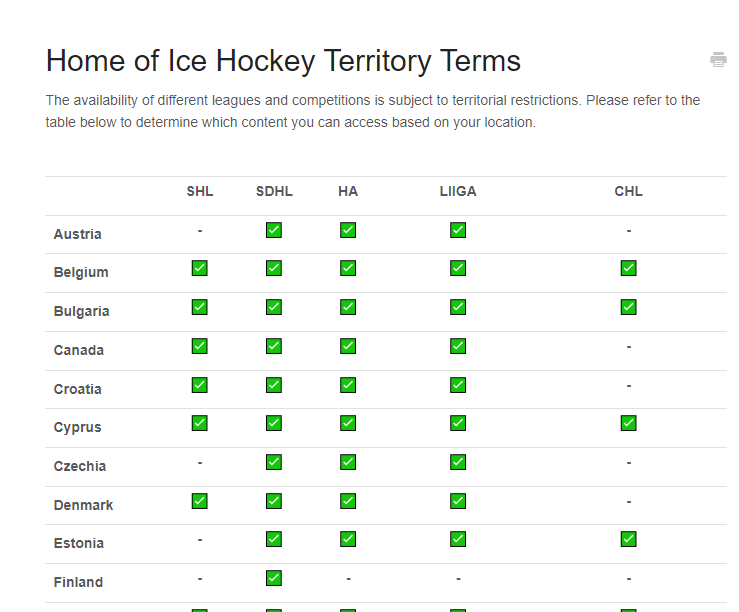Click the page title heading

click(283, 61)
